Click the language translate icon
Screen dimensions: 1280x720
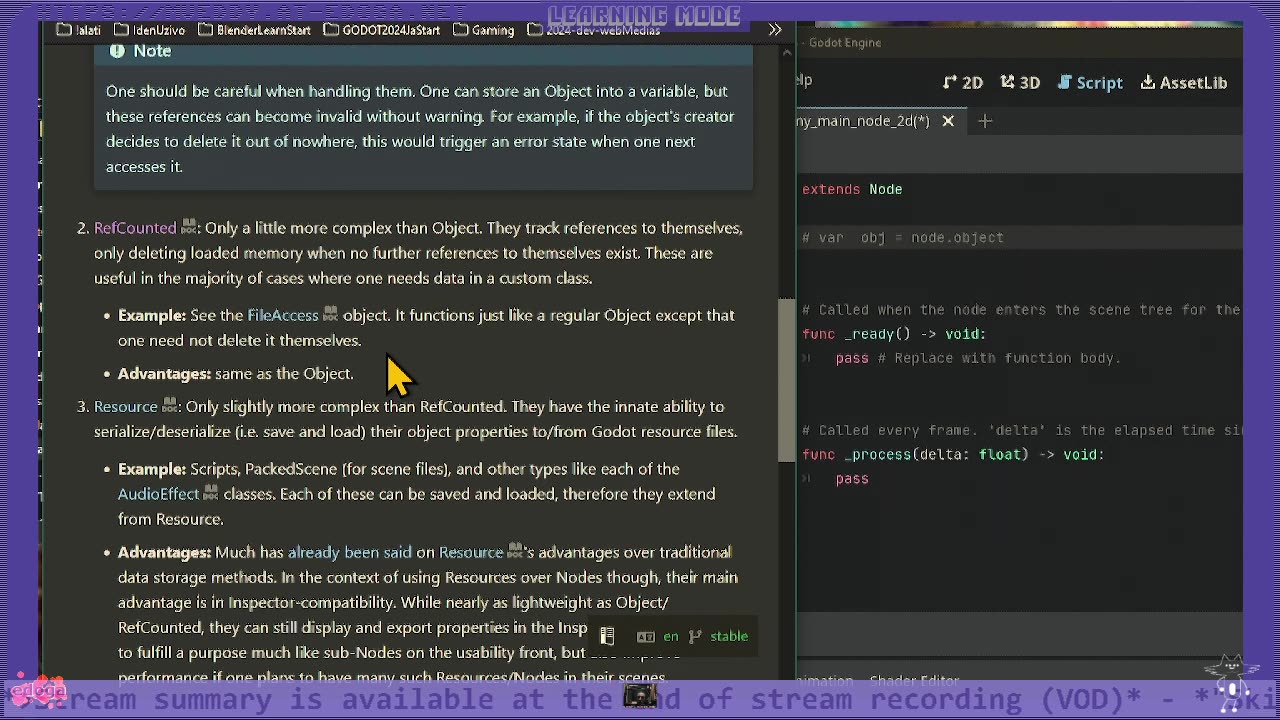646,636
